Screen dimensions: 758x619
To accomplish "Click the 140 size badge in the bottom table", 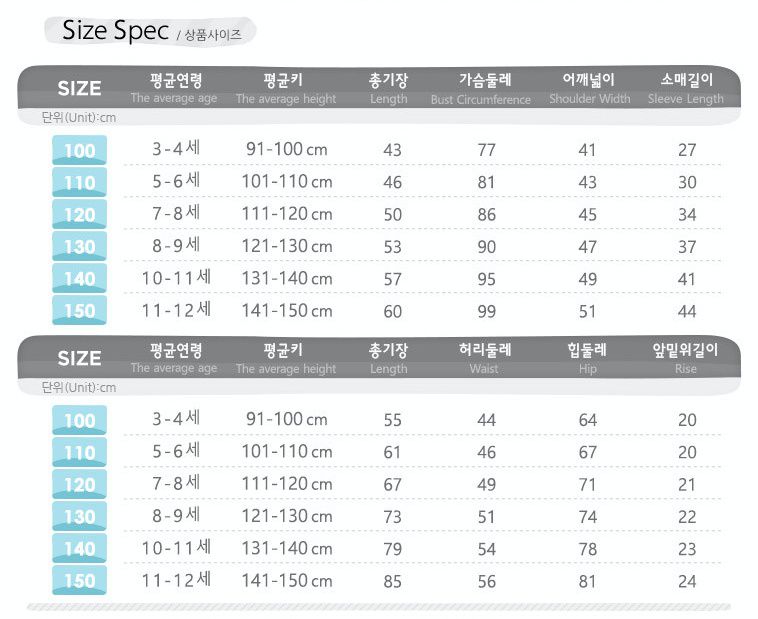I will pyautogui.click(x=79, y=549).
